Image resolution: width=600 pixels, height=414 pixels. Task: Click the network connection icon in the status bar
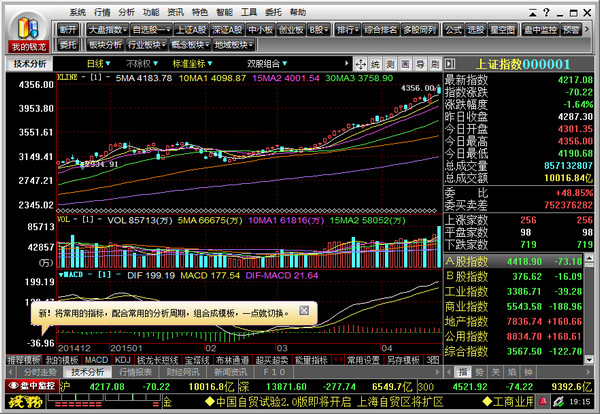558,401
